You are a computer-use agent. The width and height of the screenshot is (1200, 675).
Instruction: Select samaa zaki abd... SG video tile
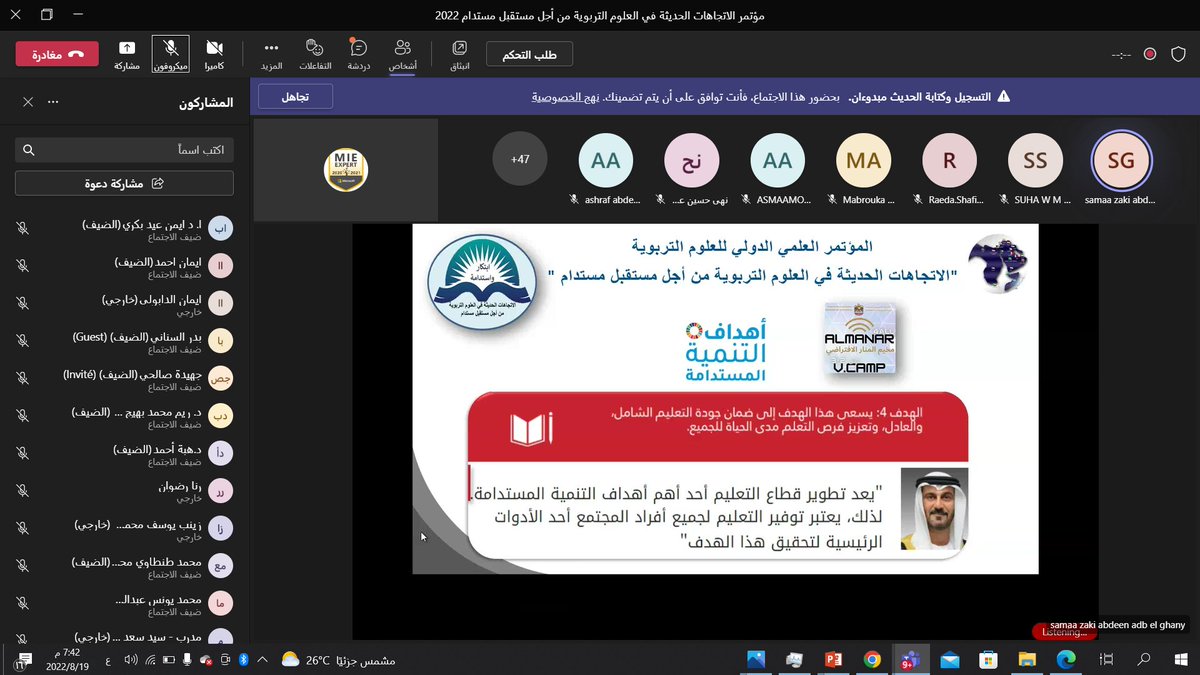click(x=1121, y=166)
